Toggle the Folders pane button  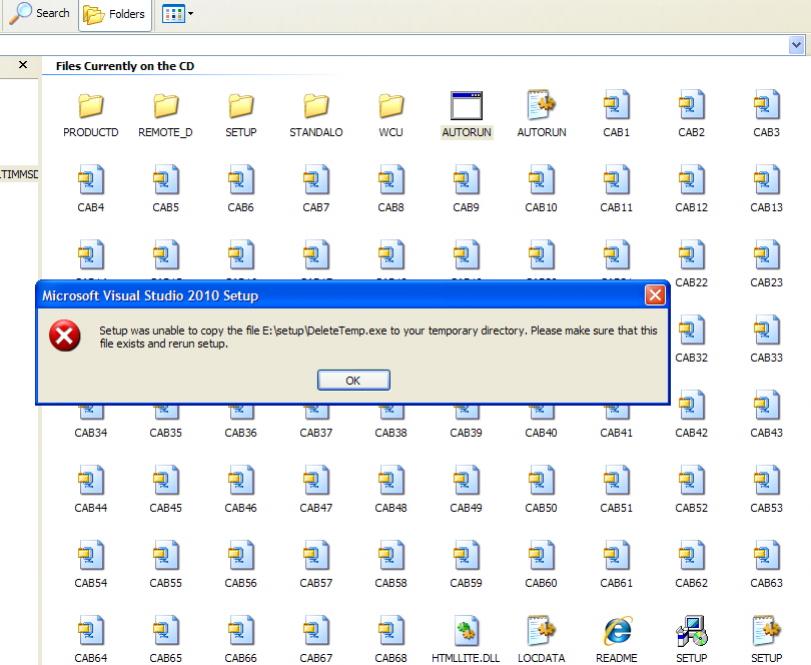[115, 14]
